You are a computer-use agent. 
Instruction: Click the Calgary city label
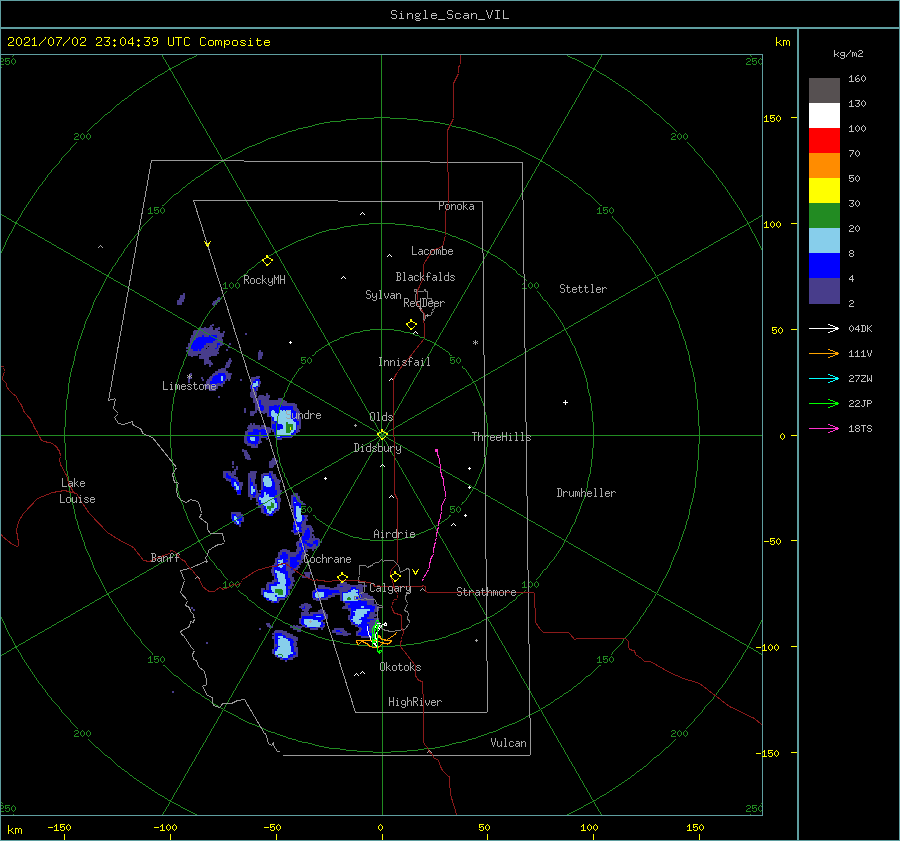pos(390,588)
